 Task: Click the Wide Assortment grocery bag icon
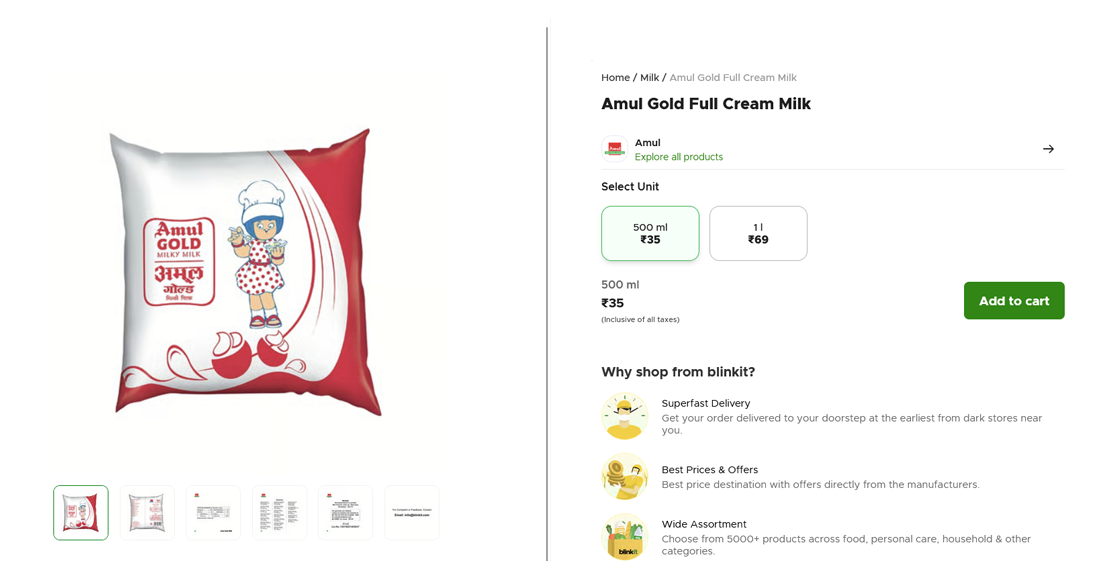625,537
